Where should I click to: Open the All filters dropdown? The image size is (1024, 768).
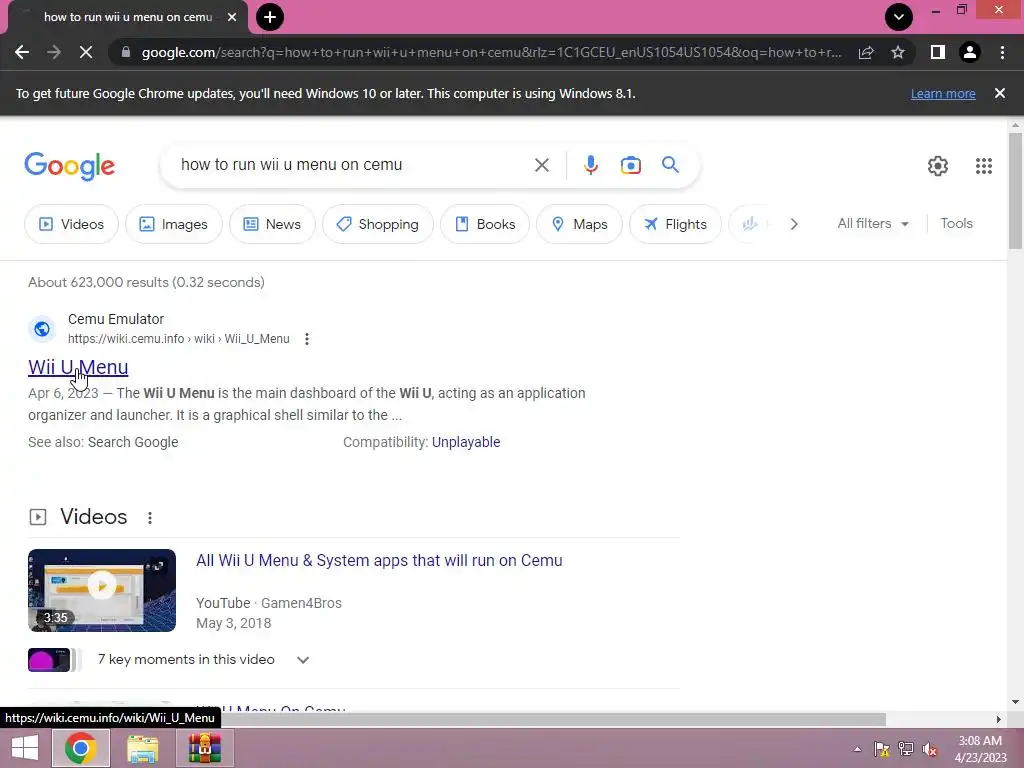pos(873,223)
